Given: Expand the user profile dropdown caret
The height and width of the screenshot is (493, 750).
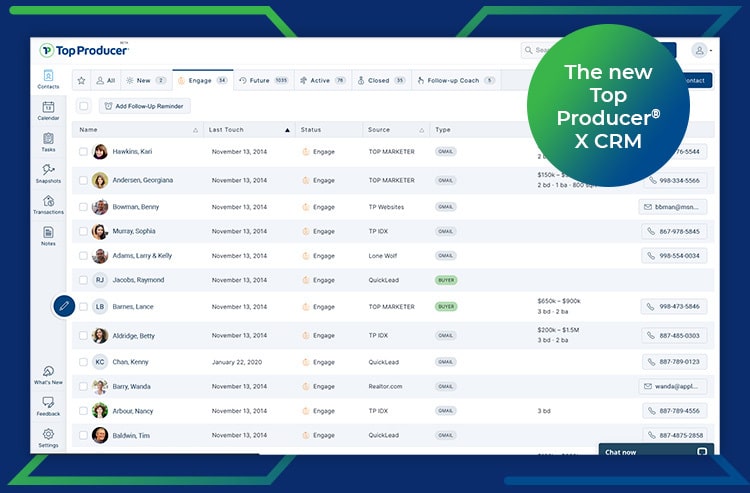Looking at the screenshot, I should [x=711, y=51].
